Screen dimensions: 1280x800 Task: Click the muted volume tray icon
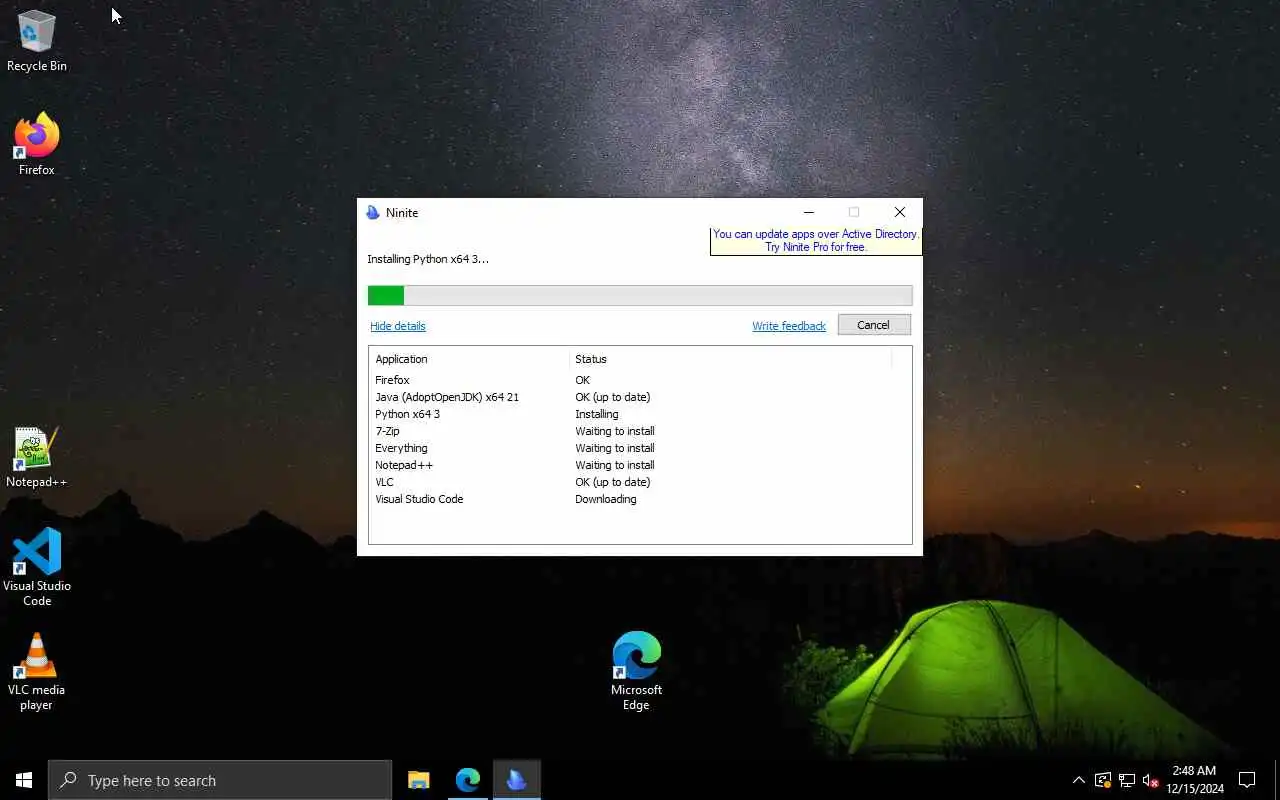point(1151,780)
